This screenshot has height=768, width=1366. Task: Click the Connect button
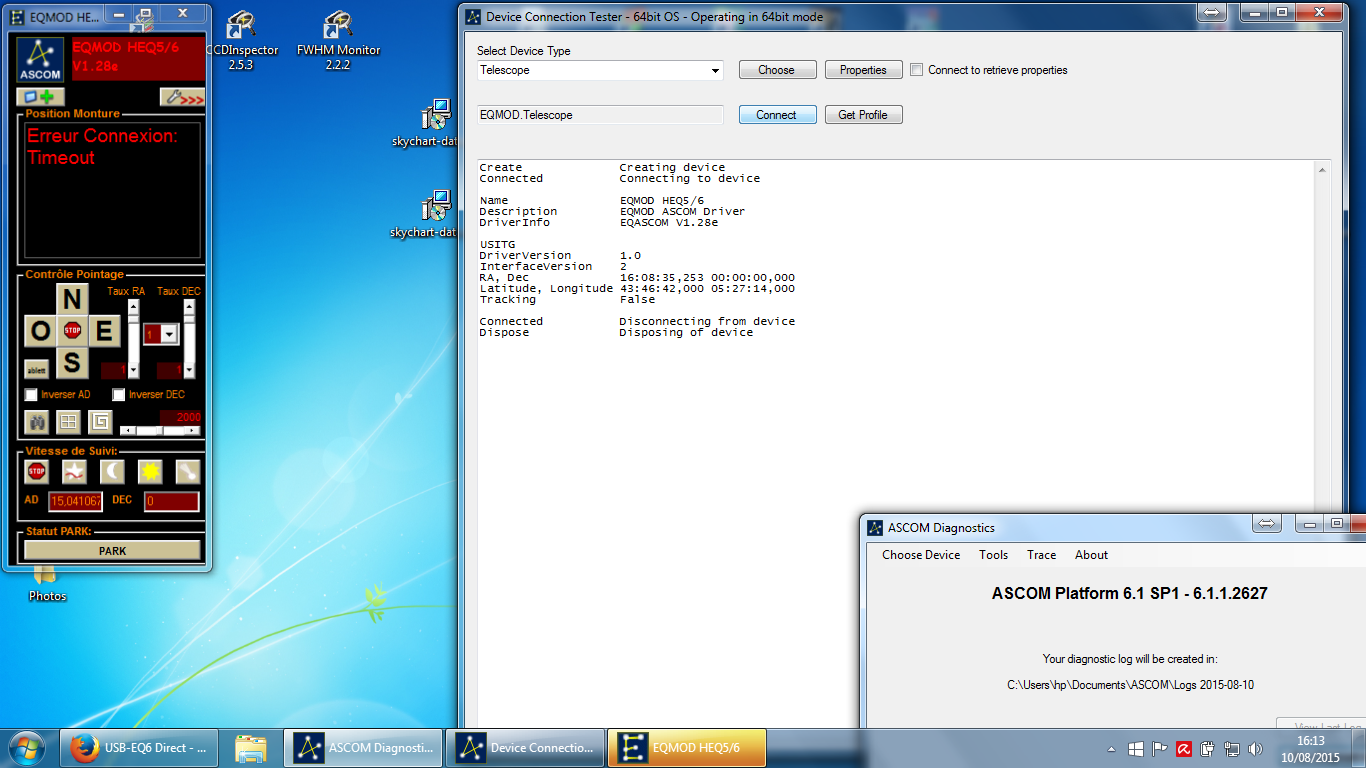(x=776, y=115)
